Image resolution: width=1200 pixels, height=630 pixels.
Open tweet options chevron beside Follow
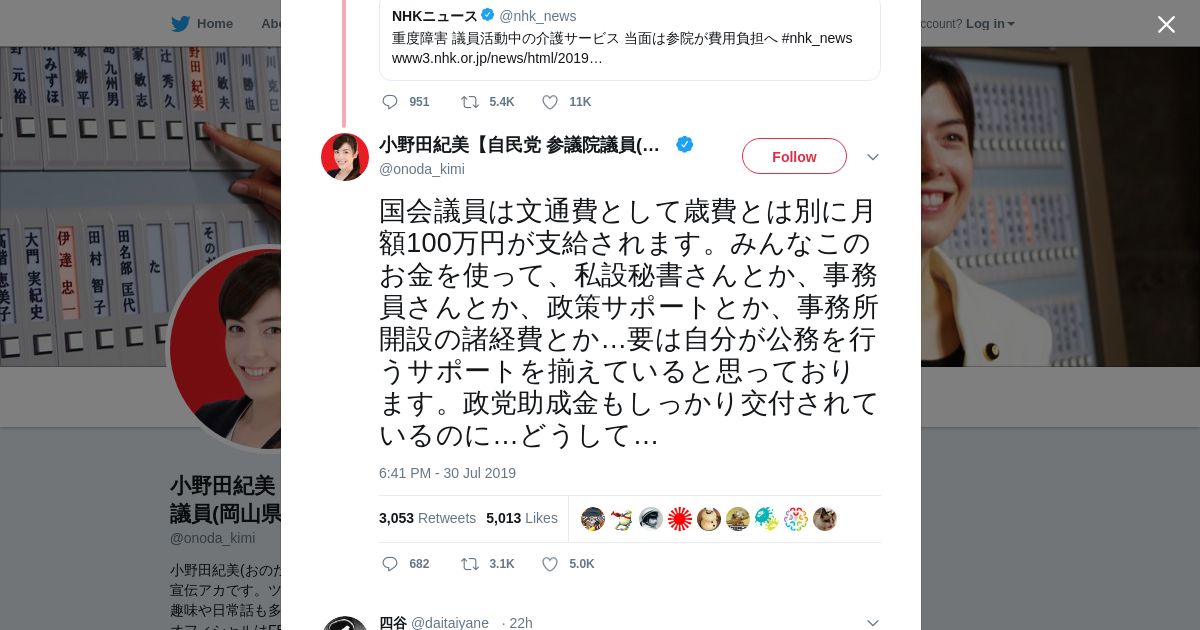[872, 157]
